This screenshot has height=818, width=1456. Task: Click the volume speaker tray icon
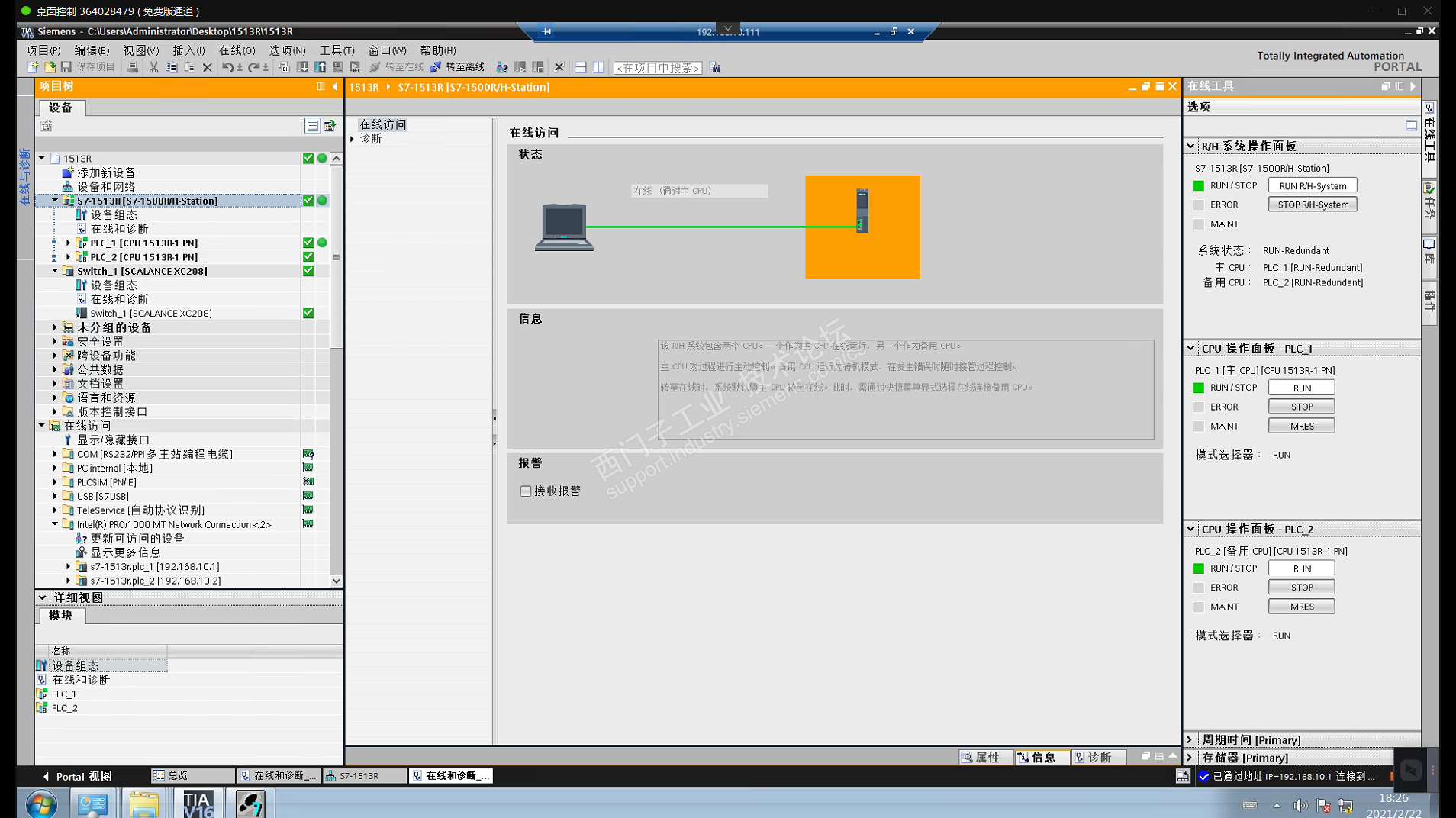(x=1300, y=805)
